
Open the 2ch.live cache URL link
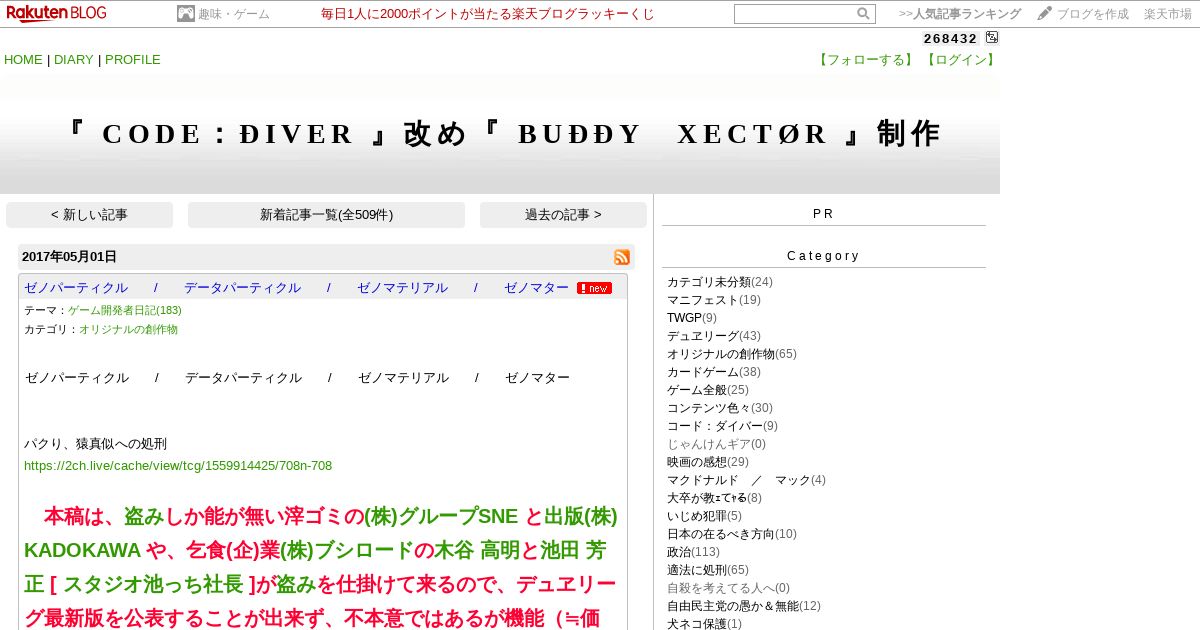(178, 466)
